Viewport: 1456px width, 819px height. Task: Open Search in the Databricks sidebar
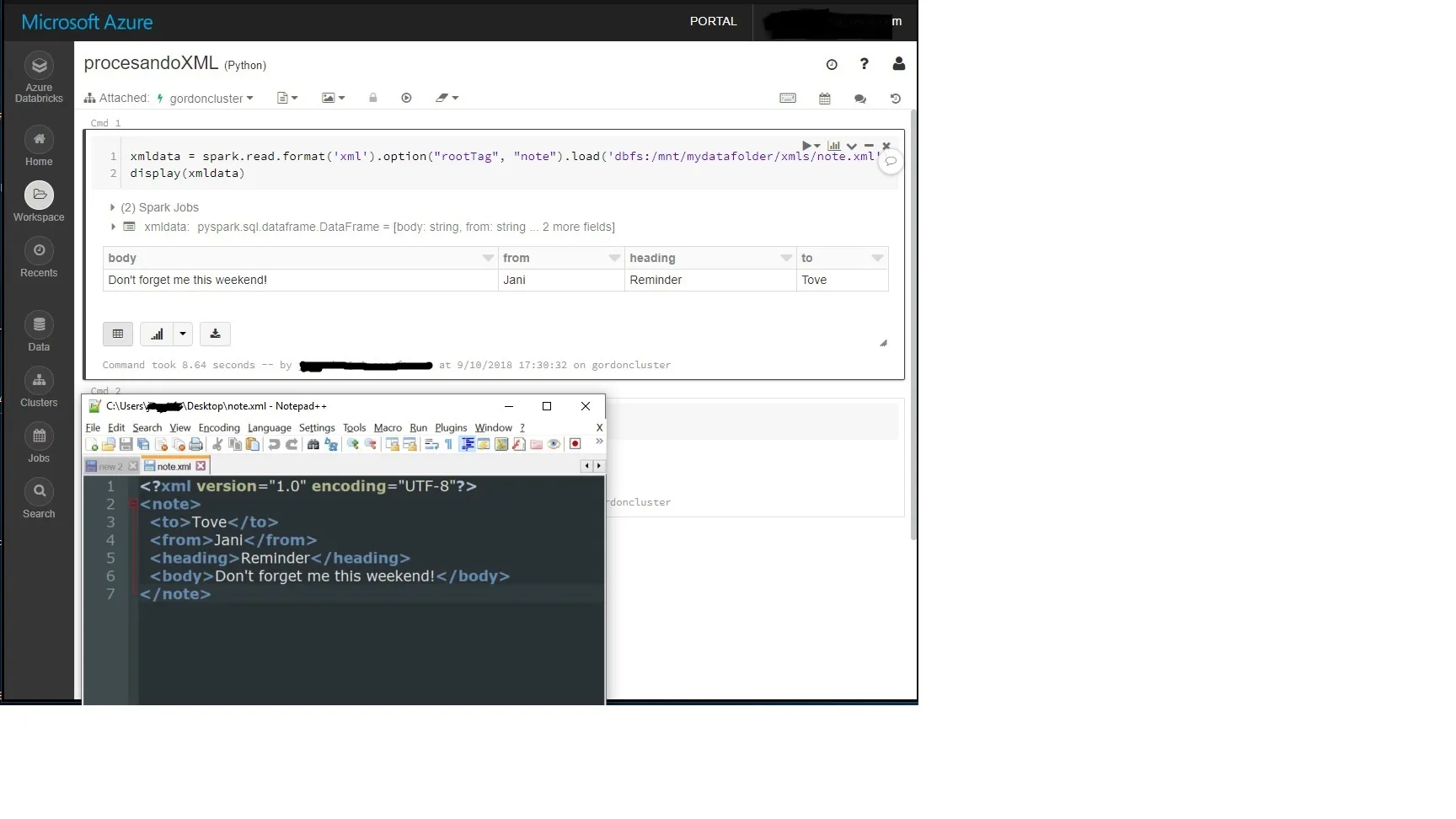click(39, 499)
